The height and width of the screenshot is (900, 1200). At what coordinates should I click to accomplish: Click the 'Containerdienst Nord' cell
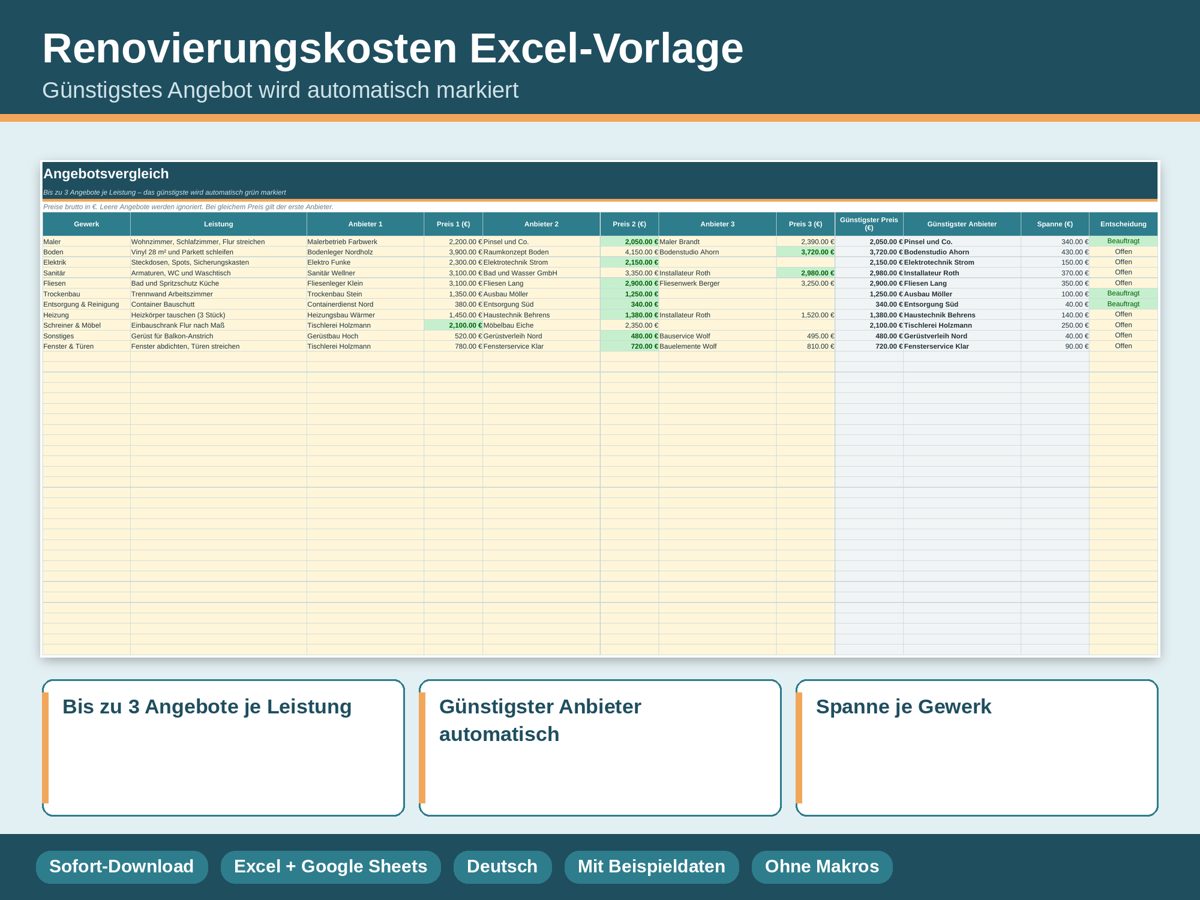click(365, 305)
